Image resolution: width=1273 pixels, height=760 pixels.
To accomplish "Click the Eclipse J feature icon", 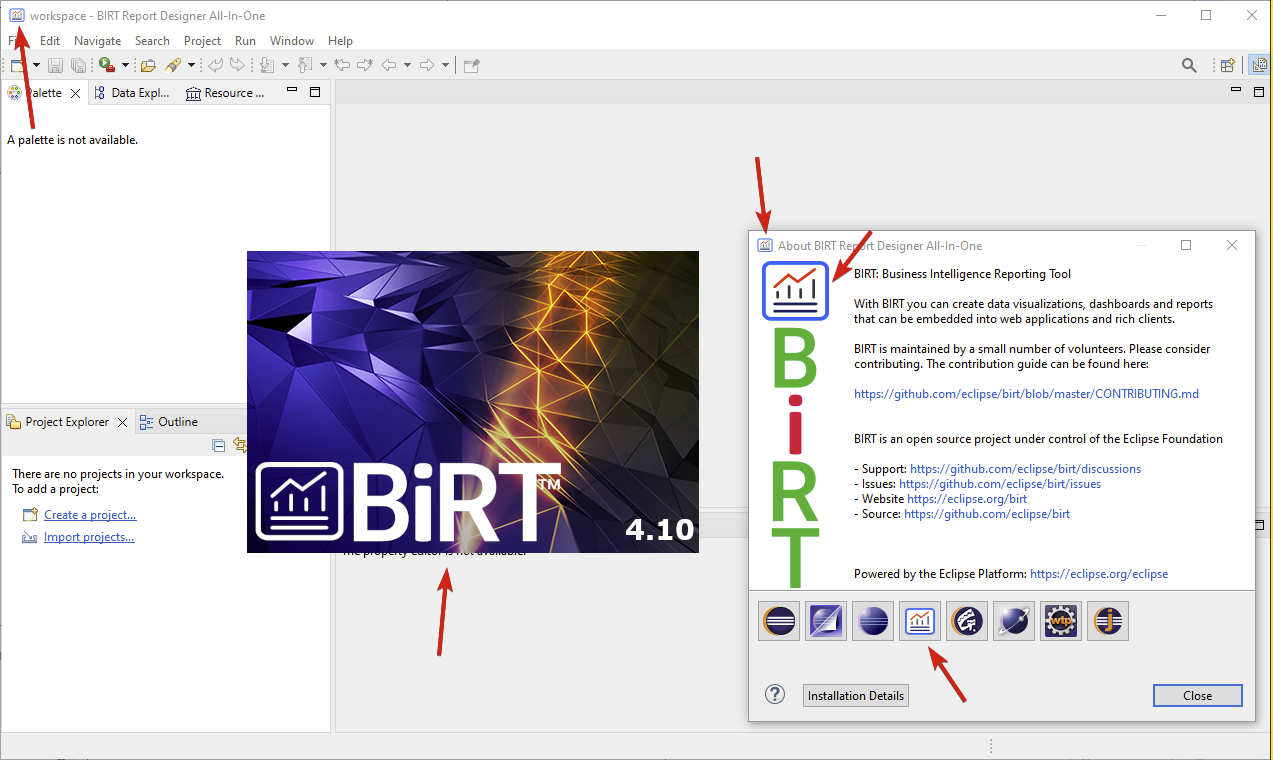I will point(1107,621).
